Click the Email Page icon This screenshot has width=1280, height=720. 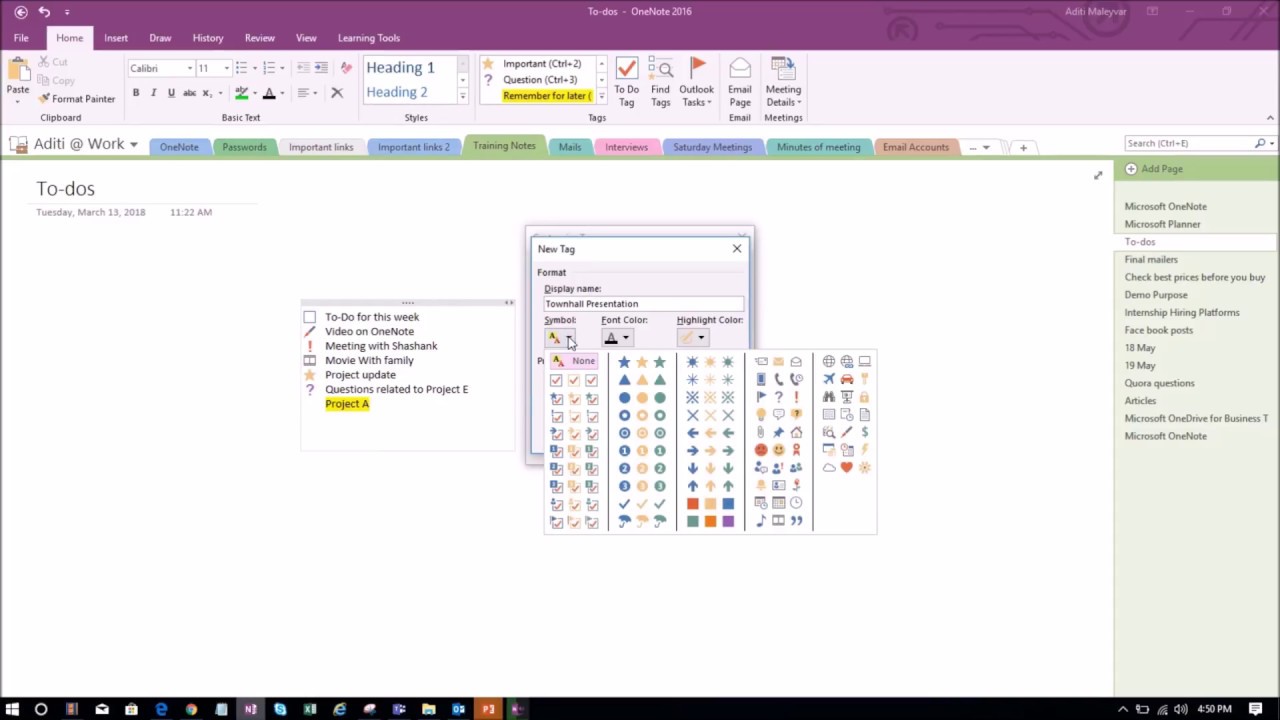[740, 82]
